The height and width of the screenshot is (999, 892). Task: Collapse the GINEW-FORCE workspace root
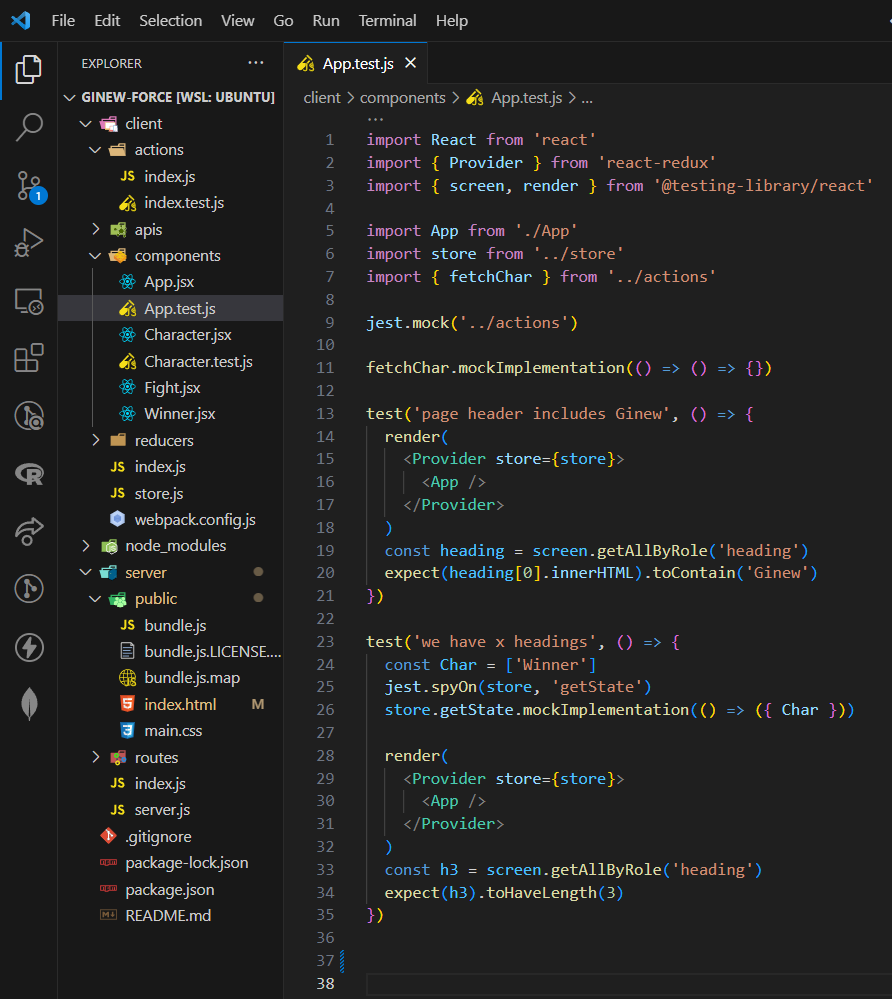pyautogui.click(x=69, y=97)
